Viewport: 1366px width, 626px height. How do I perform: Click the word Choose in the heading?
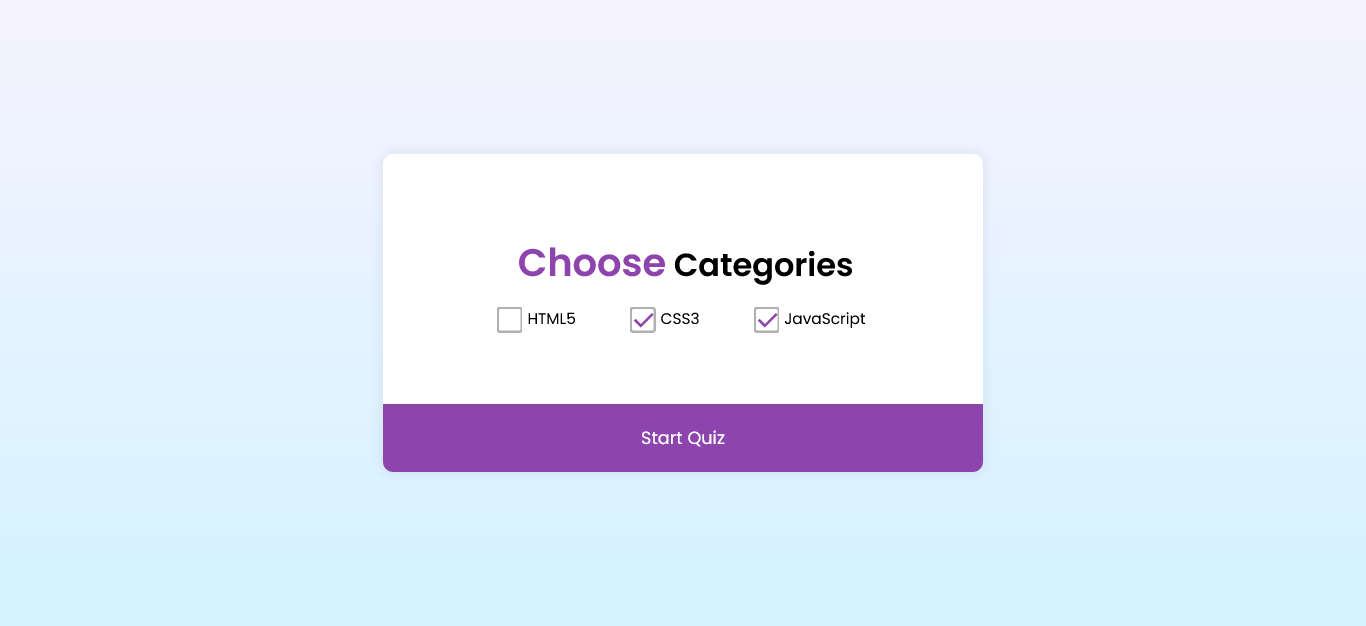coord(590,263)
